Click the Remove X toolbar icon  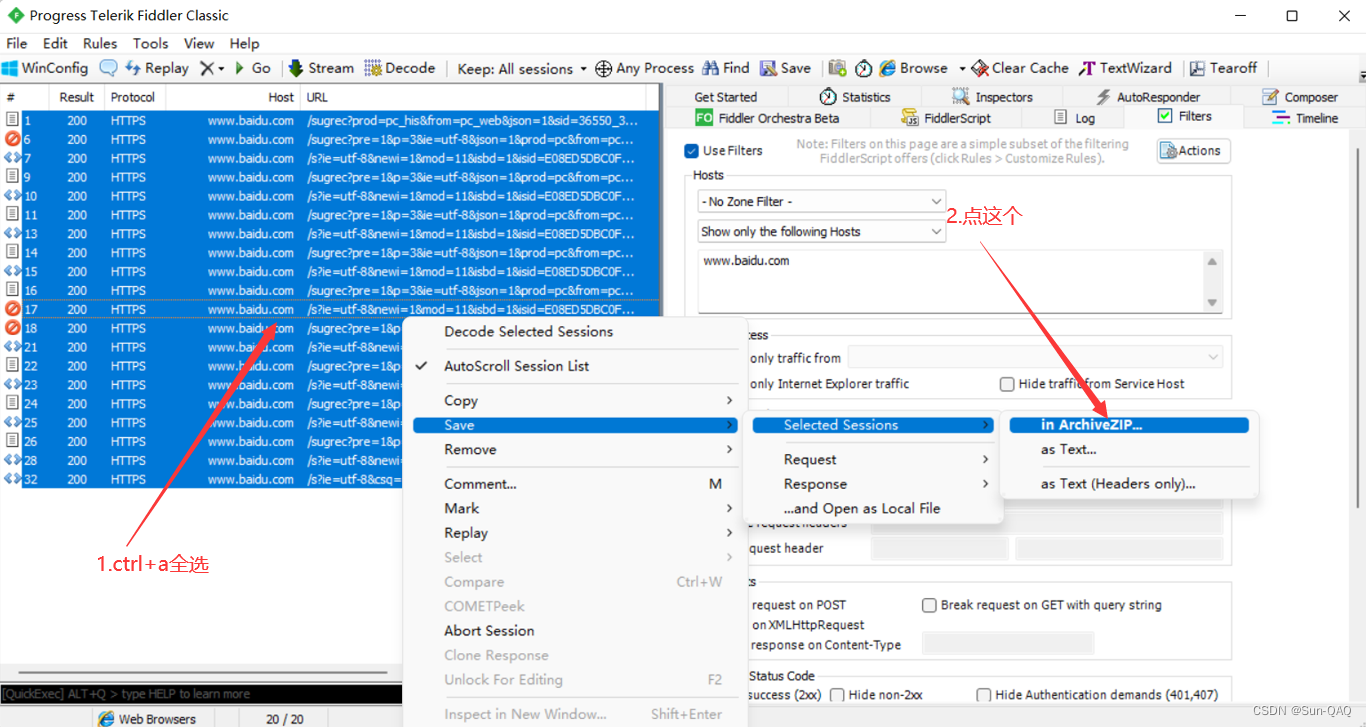[x=206, y=68]
